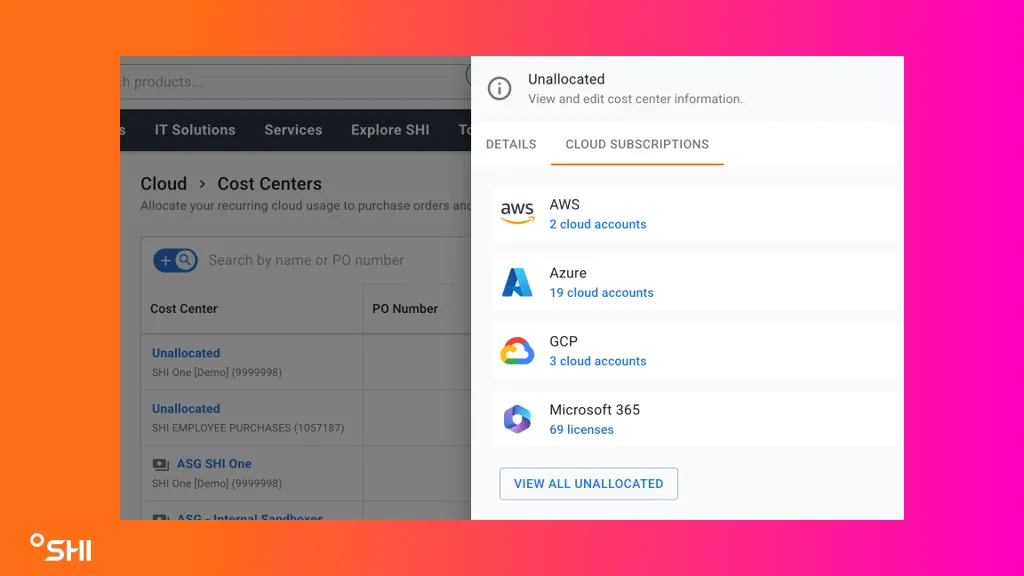The image size is (1024, 576).
Task: Click the search products field
Action: (x=294, y=82)
